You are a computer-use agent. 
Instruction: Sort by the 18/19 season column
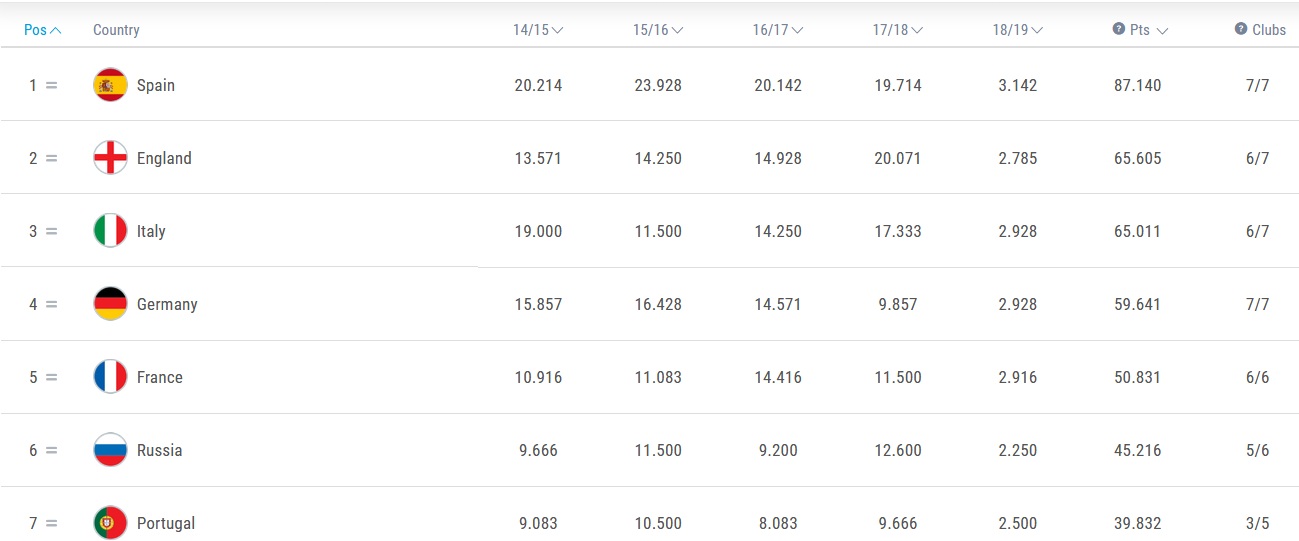tap(1018, 30)
